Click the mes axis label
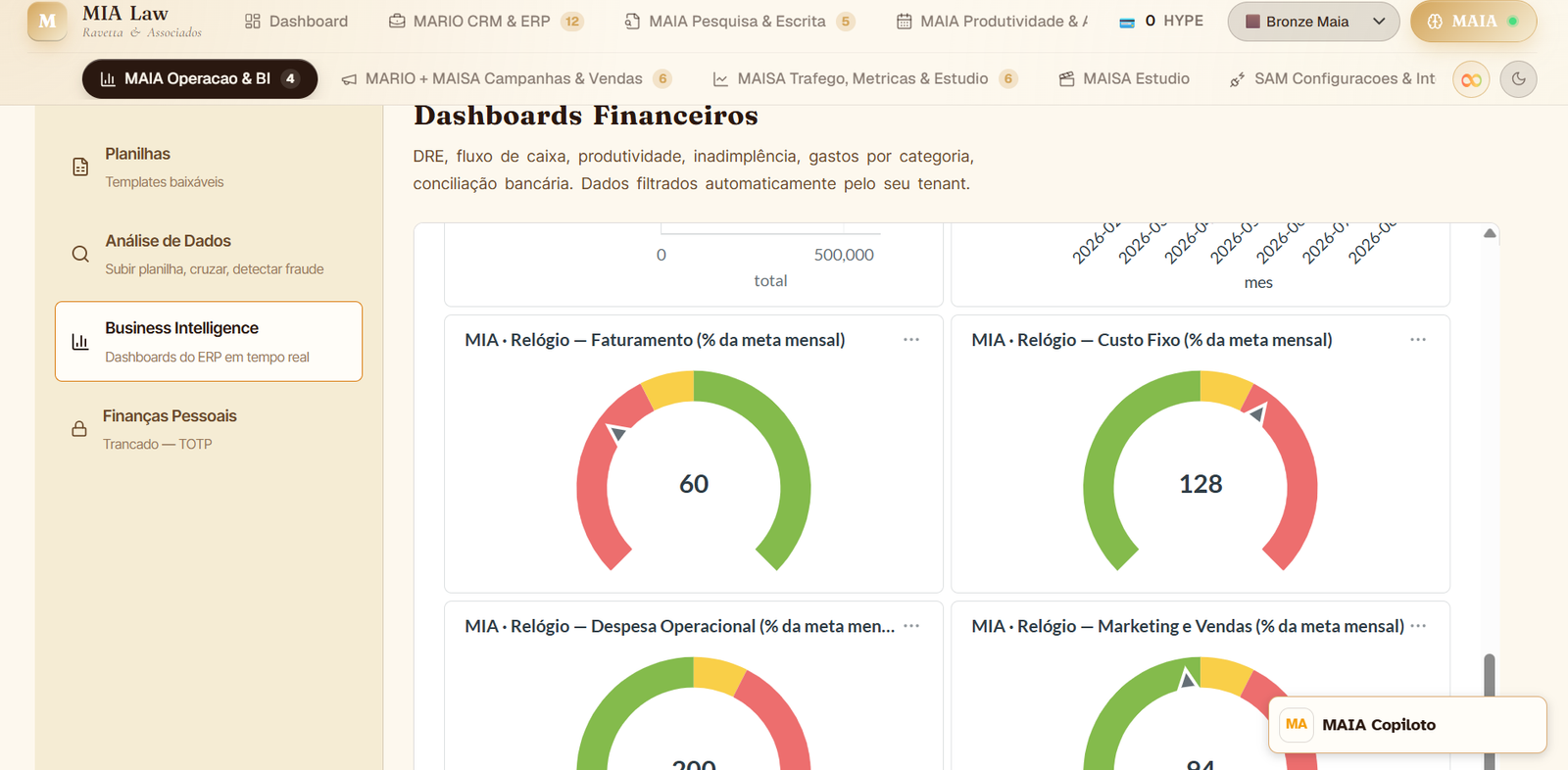 [x=1258, y=283]
